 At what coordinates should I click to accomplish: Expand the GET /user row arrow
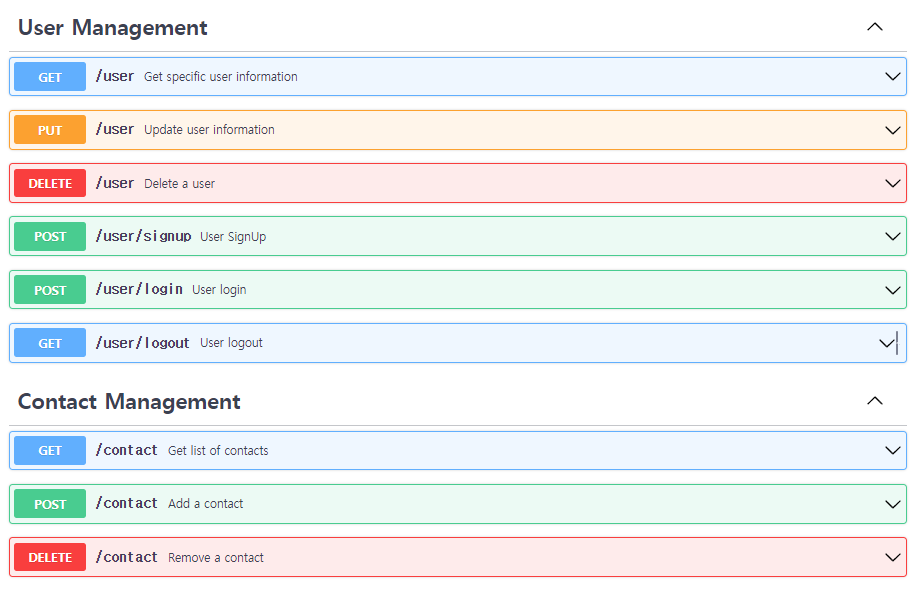[x=892, y=76]
